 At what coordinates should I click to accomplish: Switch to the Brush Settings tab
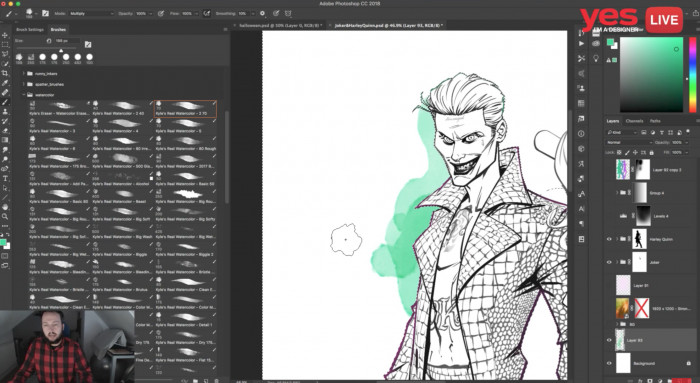tap(30, 29)
